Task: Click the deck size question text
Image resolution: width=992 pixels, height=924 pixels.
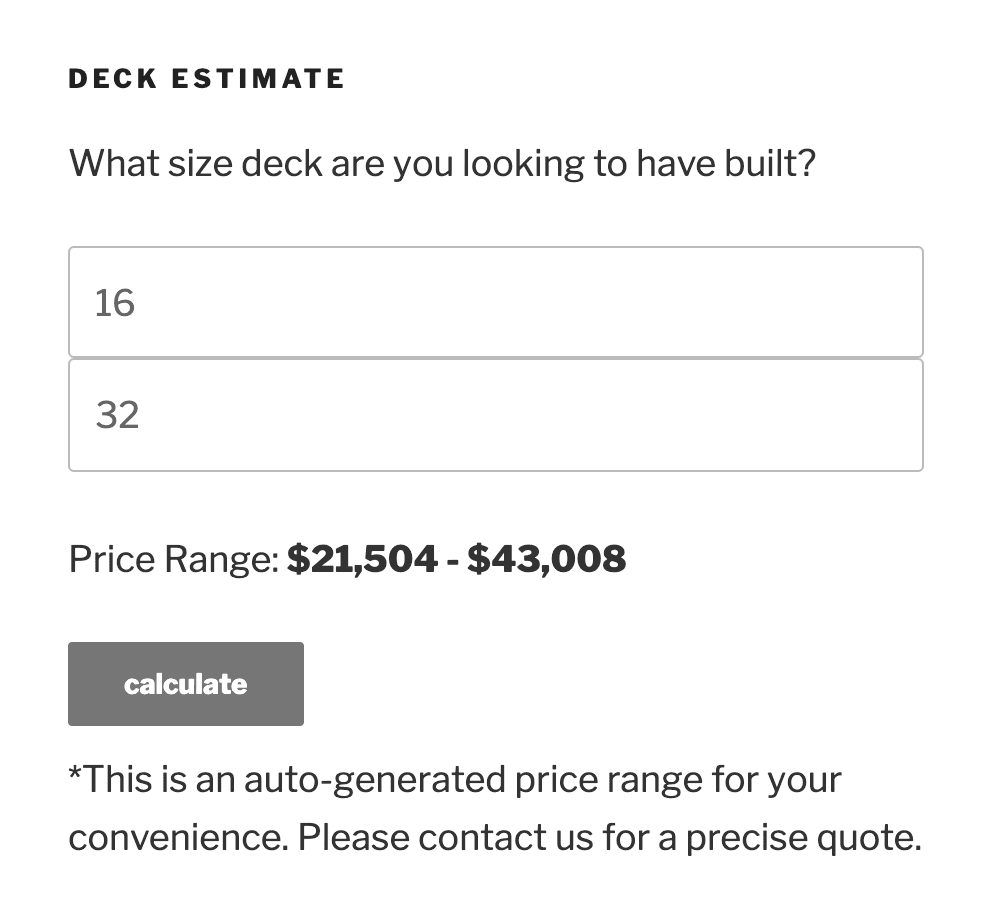Action: click(441, 162)
